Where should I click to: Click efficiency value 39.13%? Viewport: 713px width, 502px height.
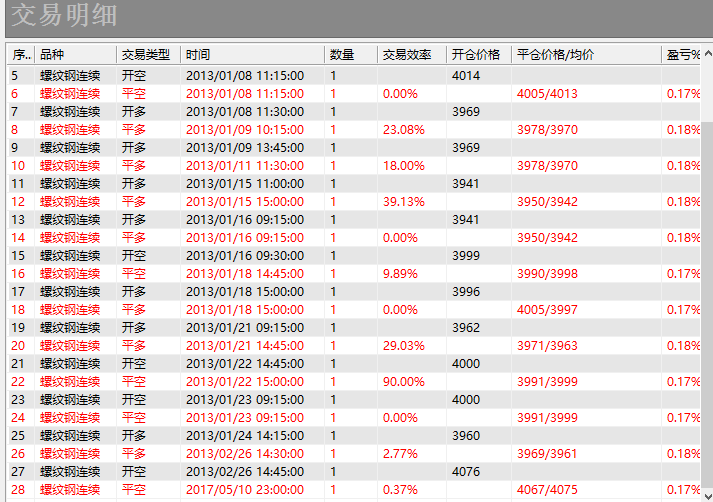(403, 201)
